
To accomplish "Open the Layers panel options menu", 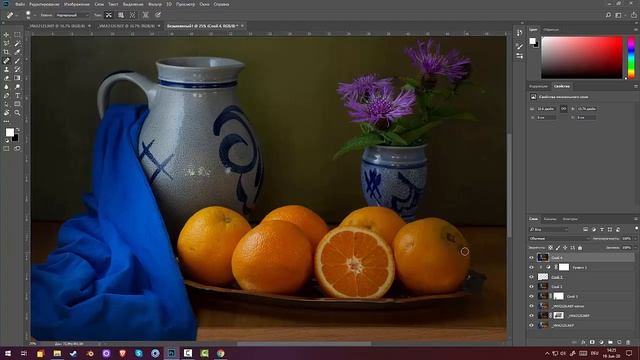I will point(636,219).
